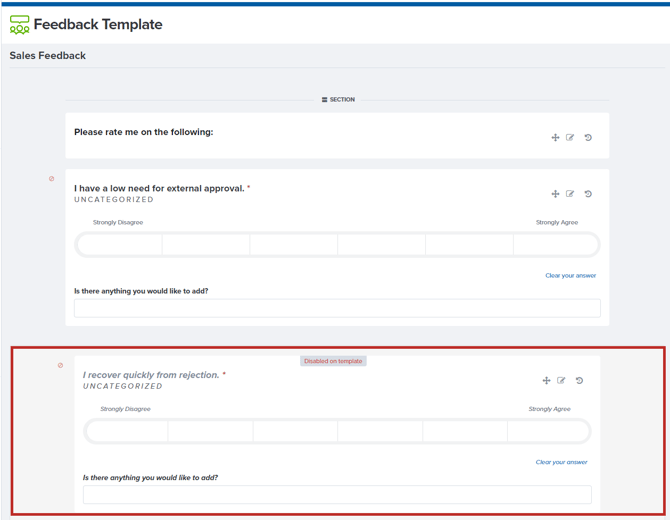Revert the 'external approval' question
The width and height of the screenshot is (670, 520).
pos(588,194)
